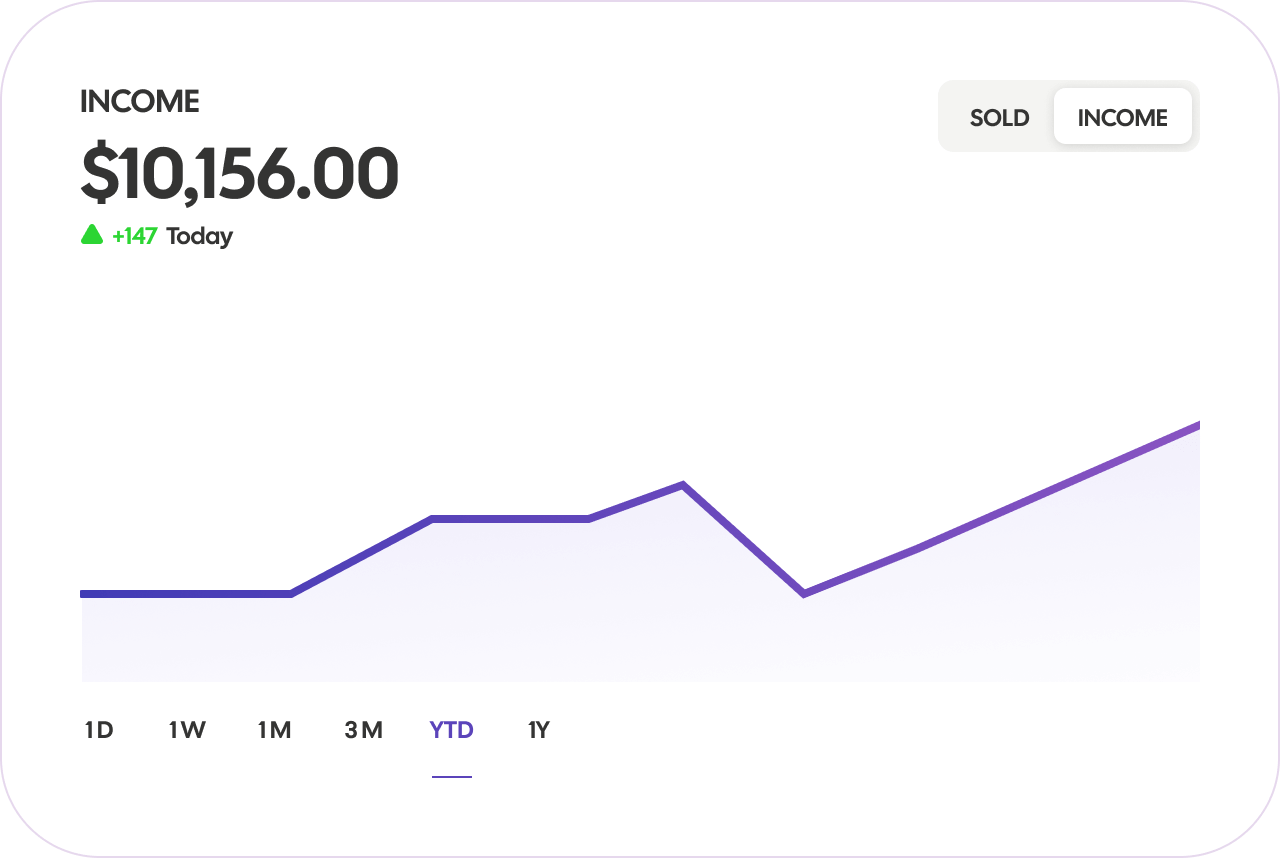Click the Today label beside +147

pyautogui.click(x=199, y=237)
